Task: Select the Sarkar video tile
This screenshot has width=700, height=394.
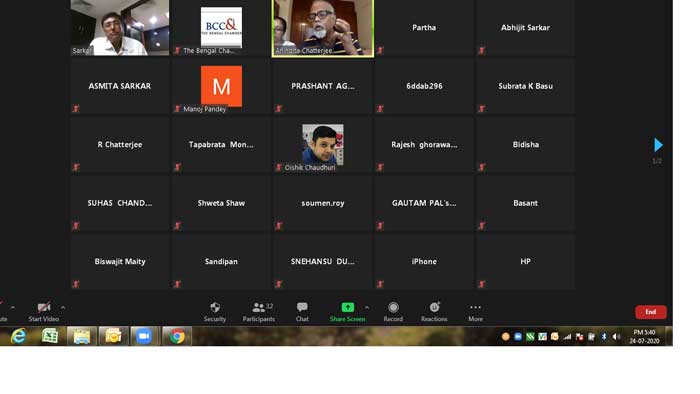Action: (x=120, y=28)
